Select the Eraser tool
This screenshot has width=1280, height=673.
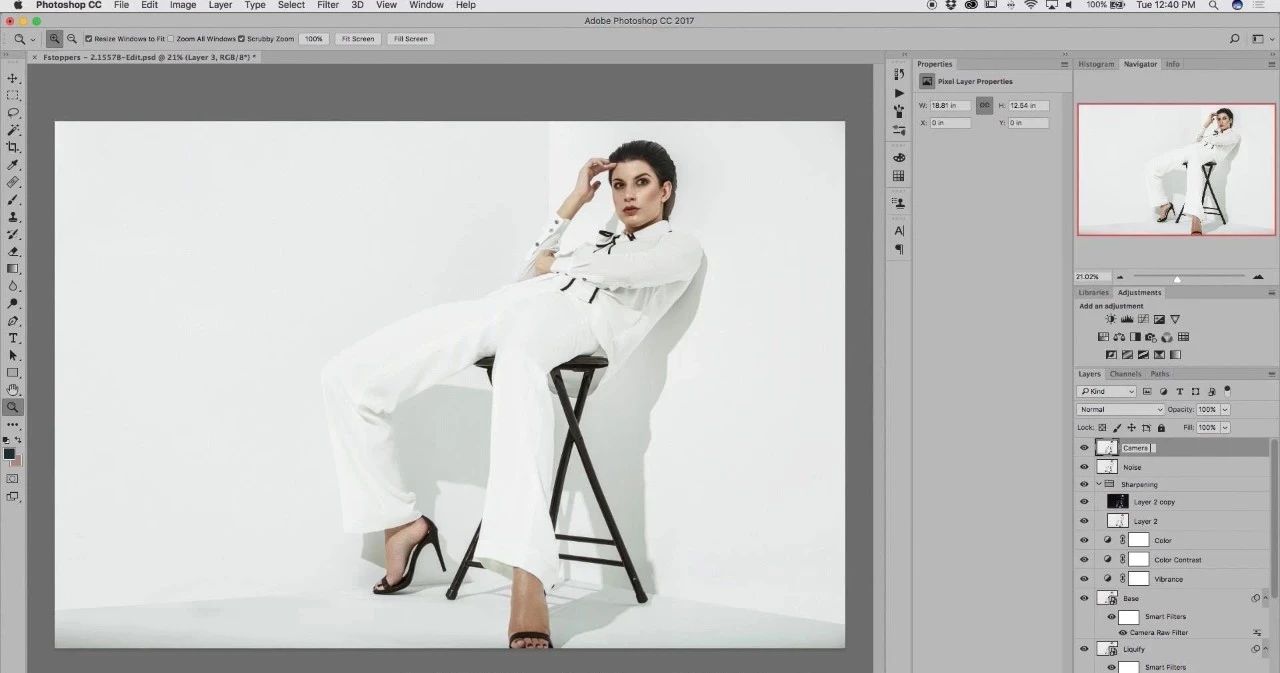13,251
